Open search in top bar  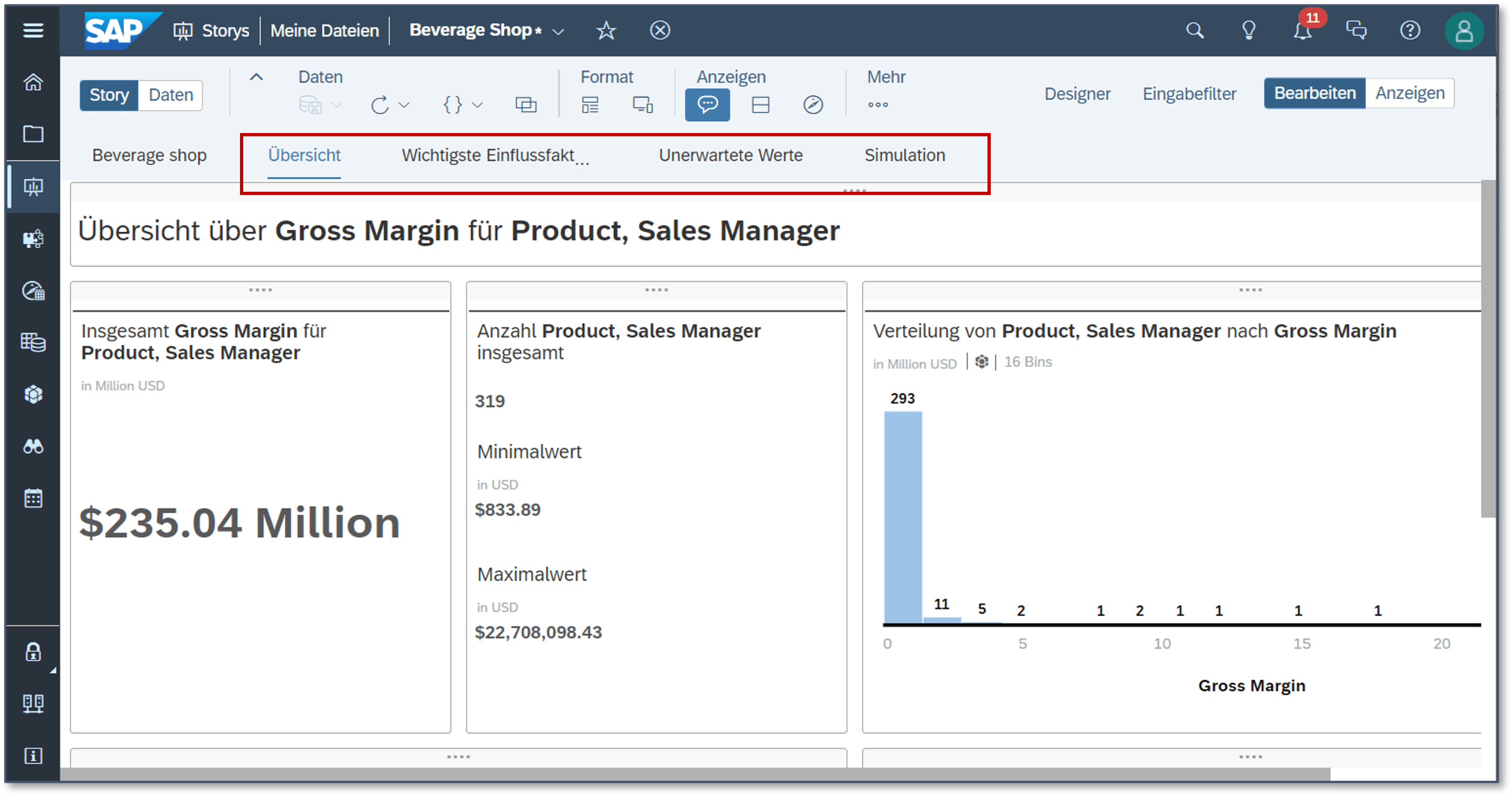coord(1194,31)
